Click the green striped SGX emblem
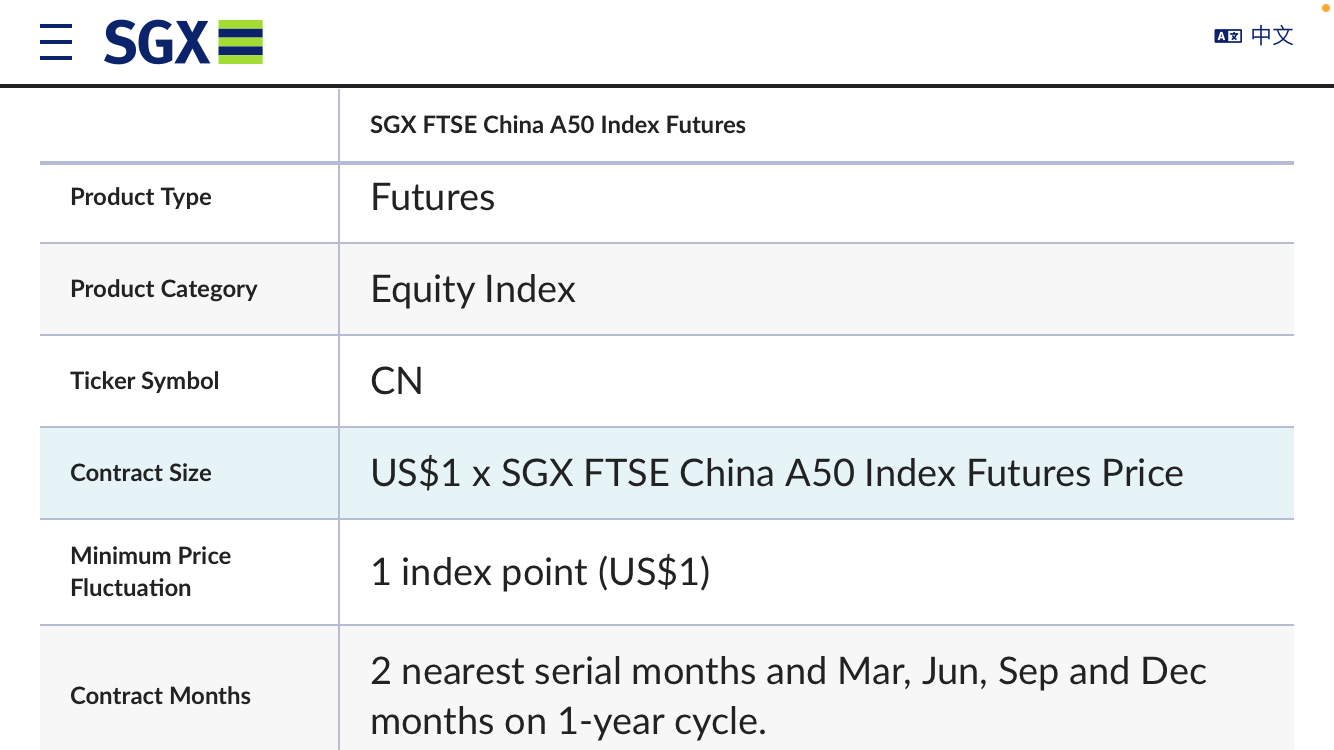Viewport: 1334px width, 750px height. pyautogui.click(x=240, y=42)
